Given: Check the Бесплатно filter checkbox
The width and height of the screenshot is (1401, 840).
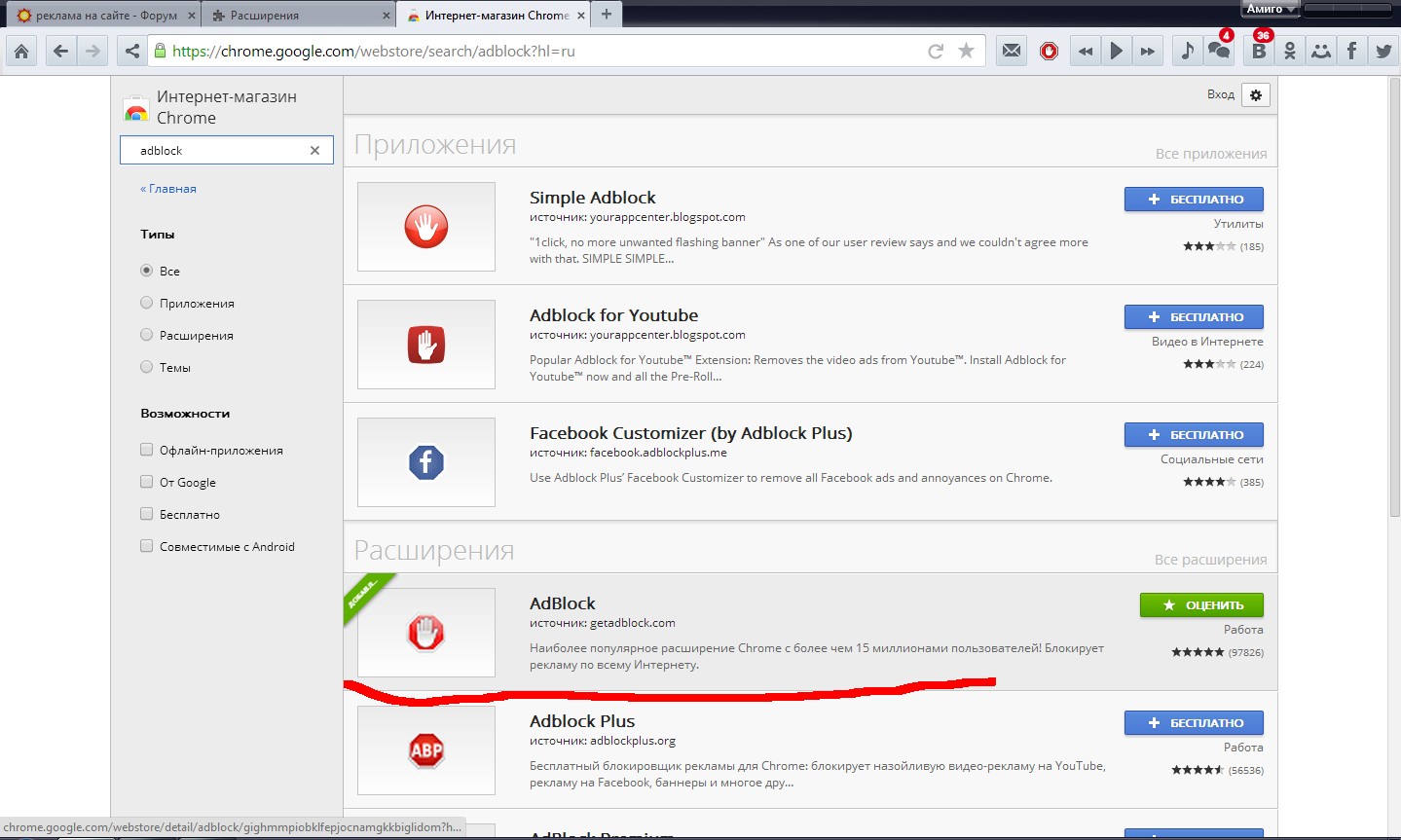Looking at the screenshot, I should pyautogui.click(x=147, y=514).
